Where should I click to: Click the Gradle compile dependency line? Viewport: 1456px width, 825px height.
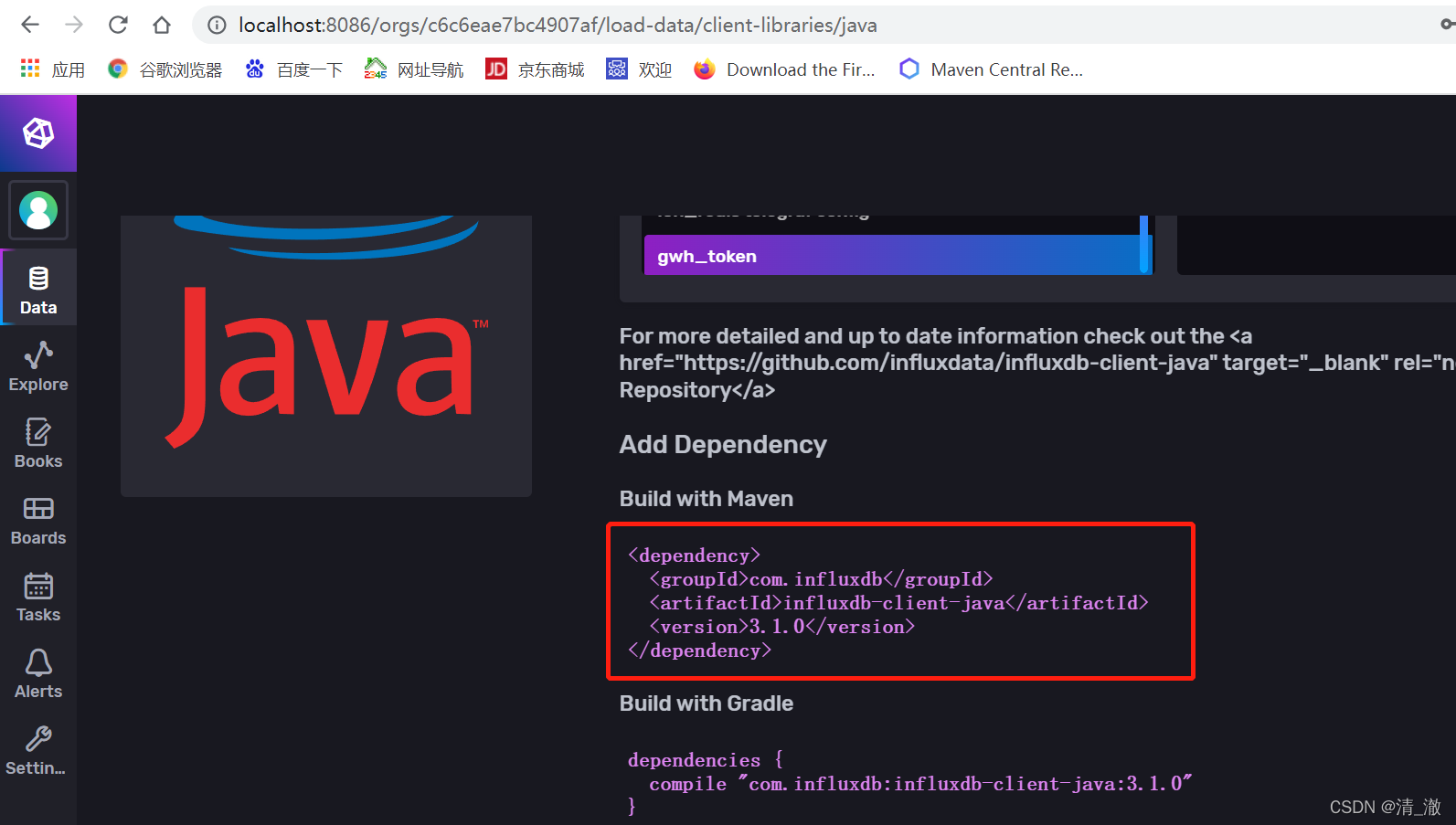[920, 784]
